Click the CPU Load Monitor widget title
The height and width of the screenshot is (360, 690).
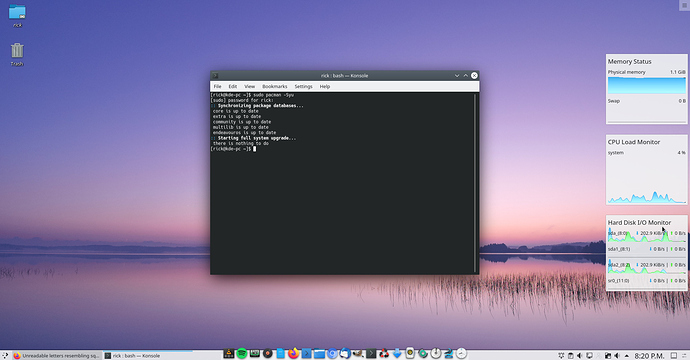[634, 142]
